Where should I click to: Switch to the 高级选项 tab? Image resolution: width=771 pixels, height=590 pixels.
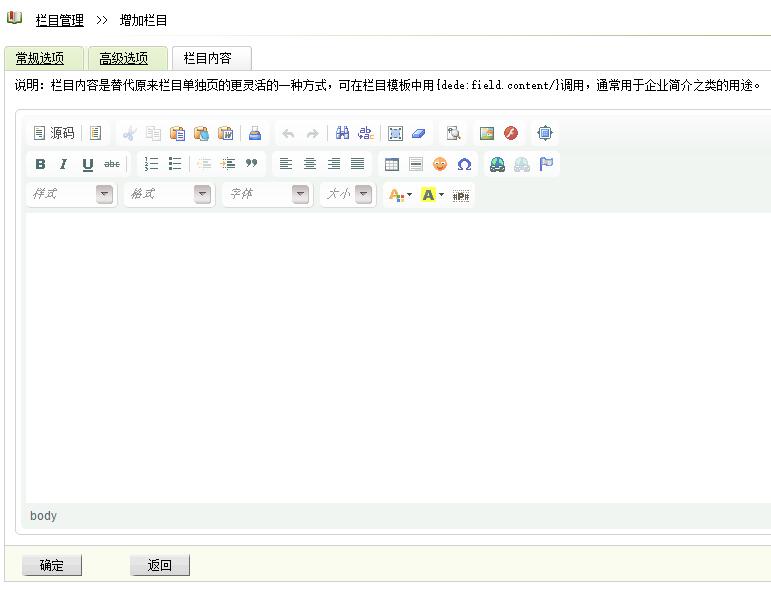click(124, 59)
